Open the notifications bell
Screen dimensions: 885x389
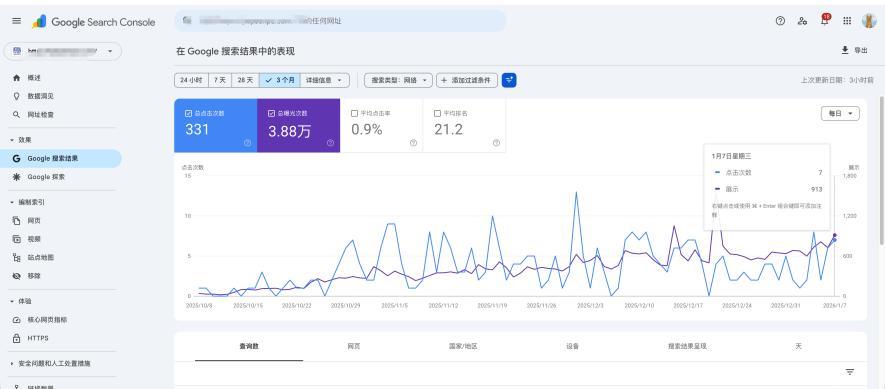coord(825,20)
